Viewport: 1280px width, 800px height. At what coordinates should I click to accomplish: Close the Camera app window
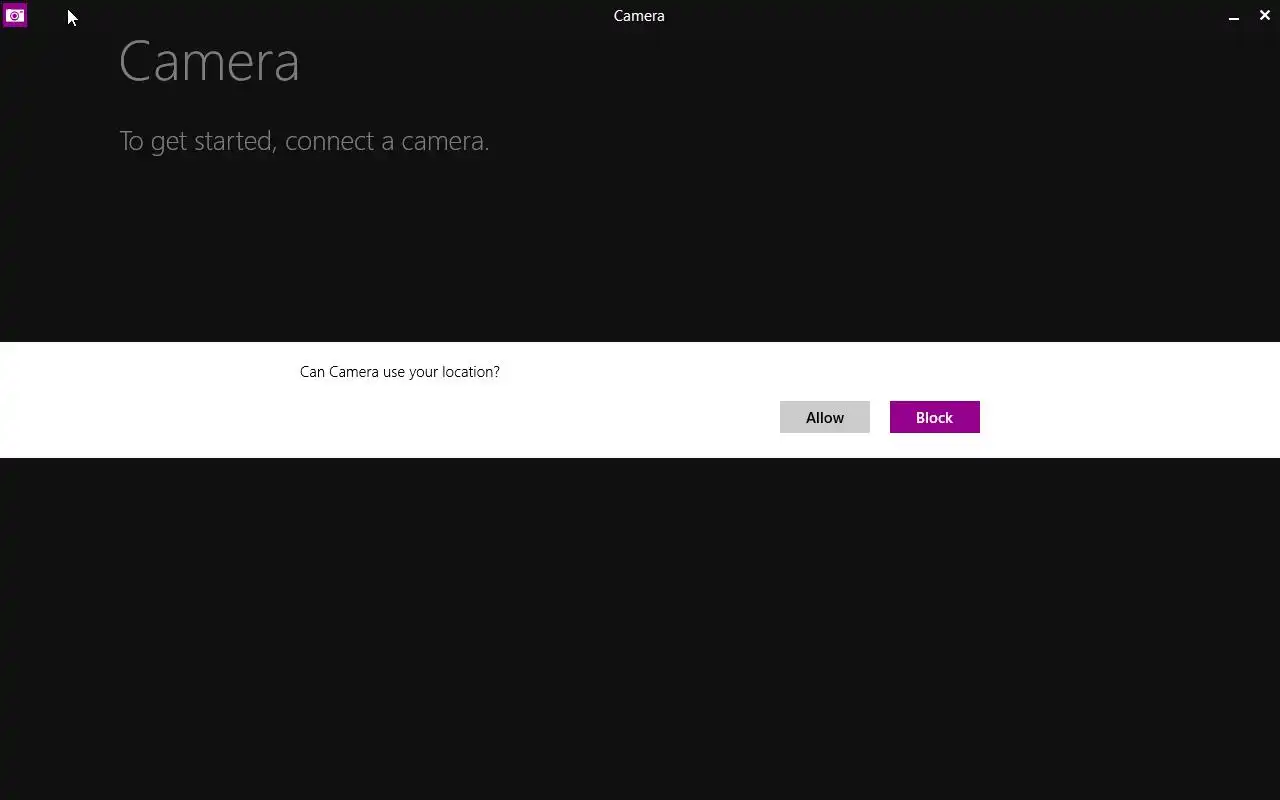coord(1265,15)
